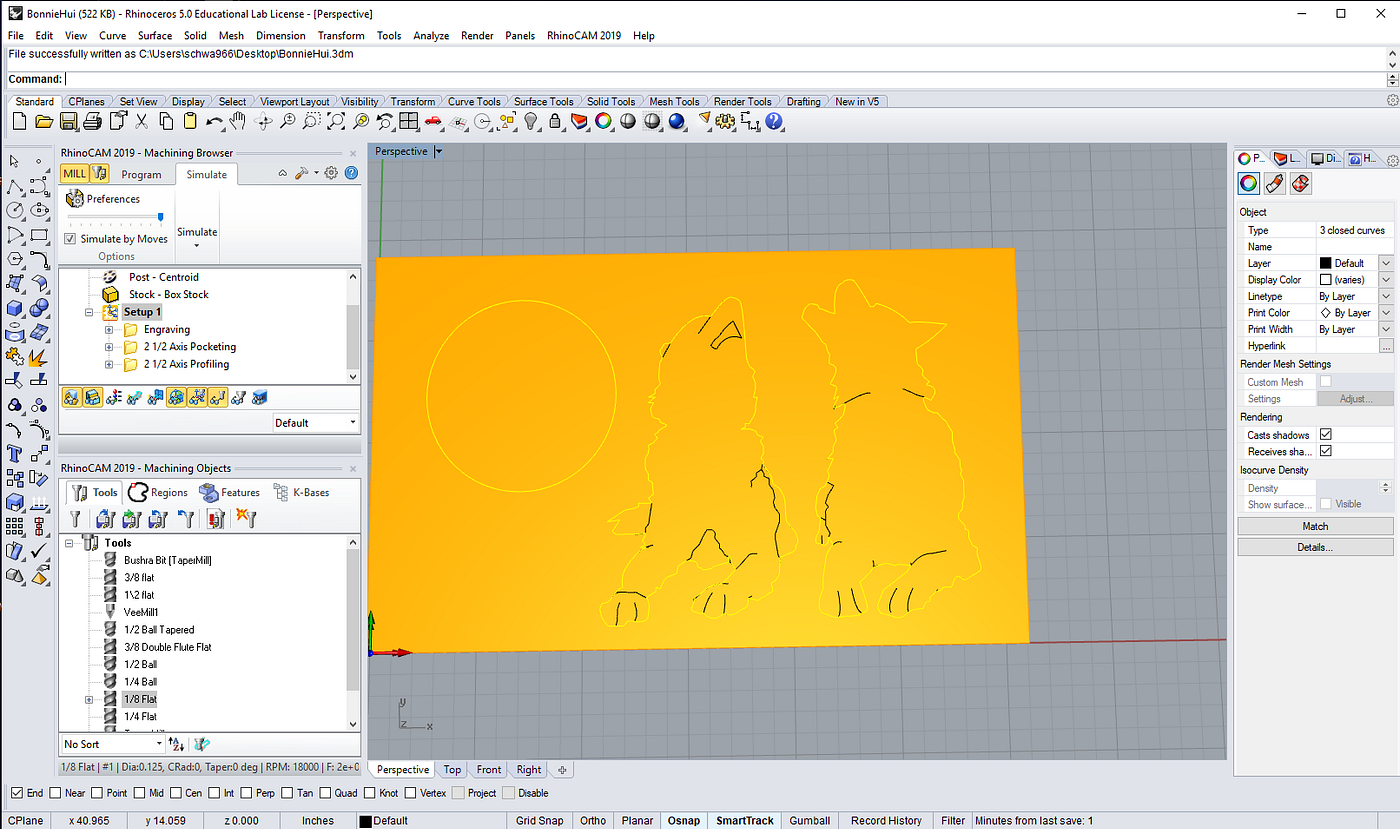The width and height of the screenshot is (1400, 829).
Task: Toggle Grid Snap in status bar
Action: (539, 820)
